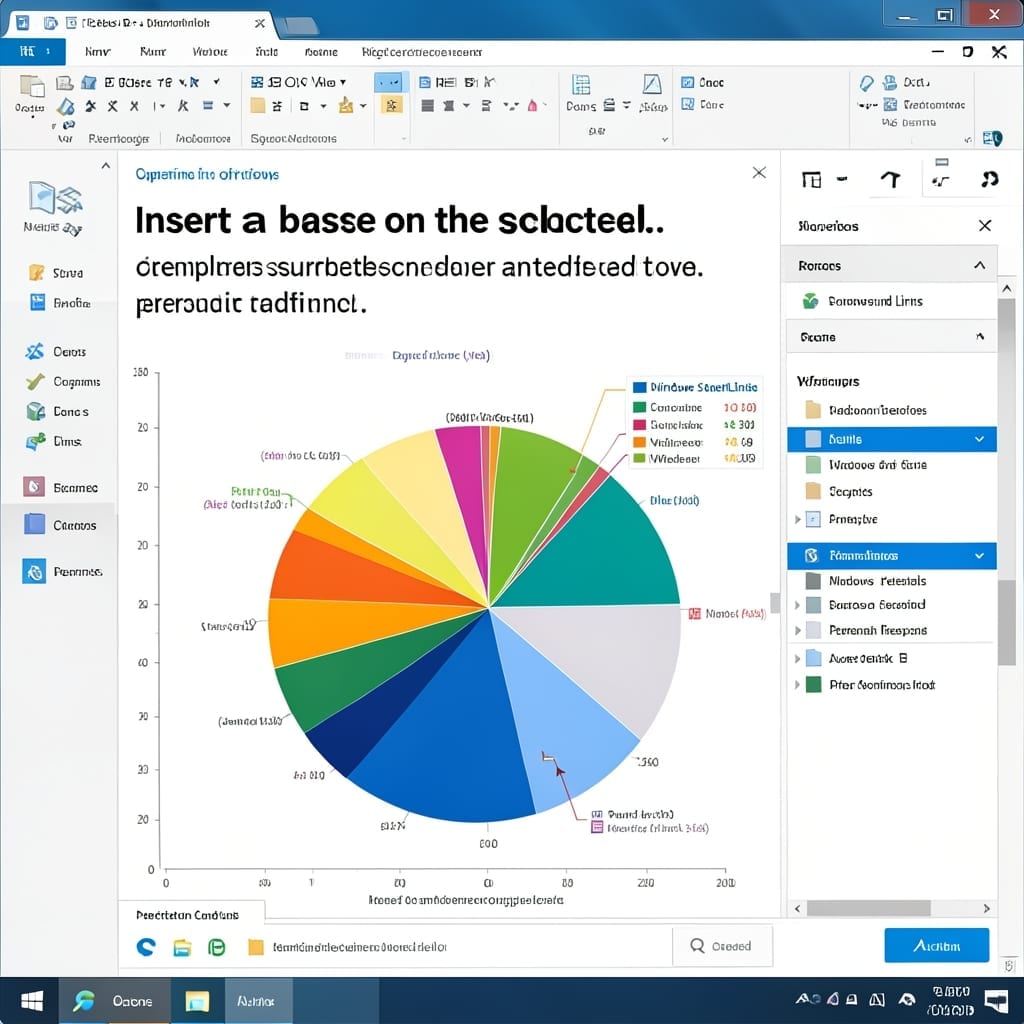Expand the Pfter Aoonfirroas tree item
The width and height of the screenshot is (1024, 1024).
(797, 685)
